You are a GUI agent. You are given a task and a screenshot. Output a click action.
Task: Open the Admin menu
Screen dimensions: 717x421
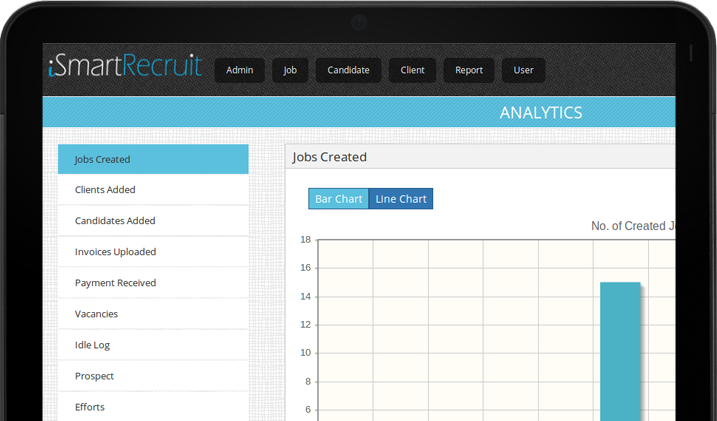(240, 70)
